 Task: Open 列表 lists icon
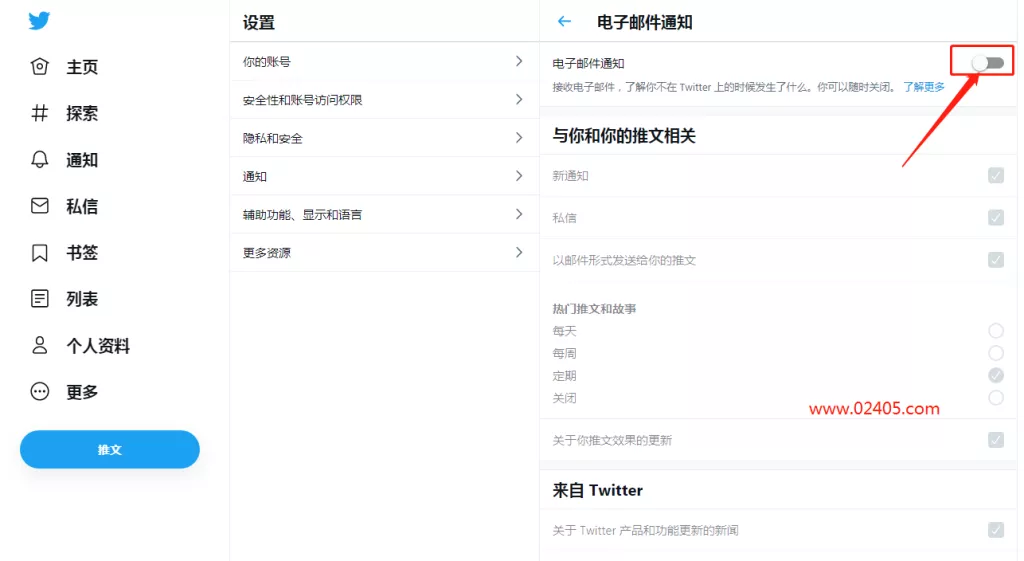[x=39, y=298]
